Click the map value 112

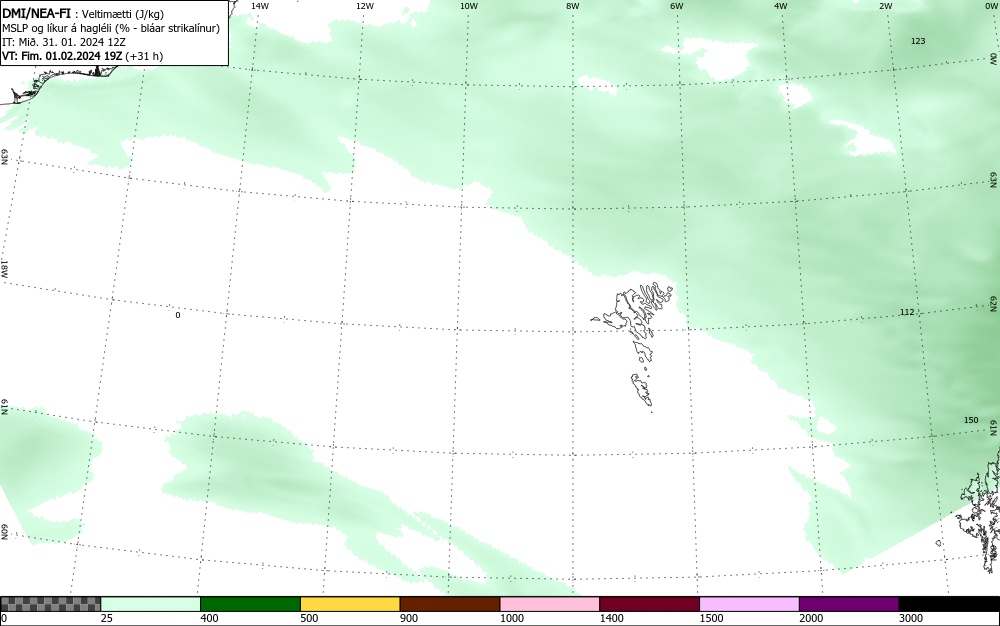(x=907, y=312)
